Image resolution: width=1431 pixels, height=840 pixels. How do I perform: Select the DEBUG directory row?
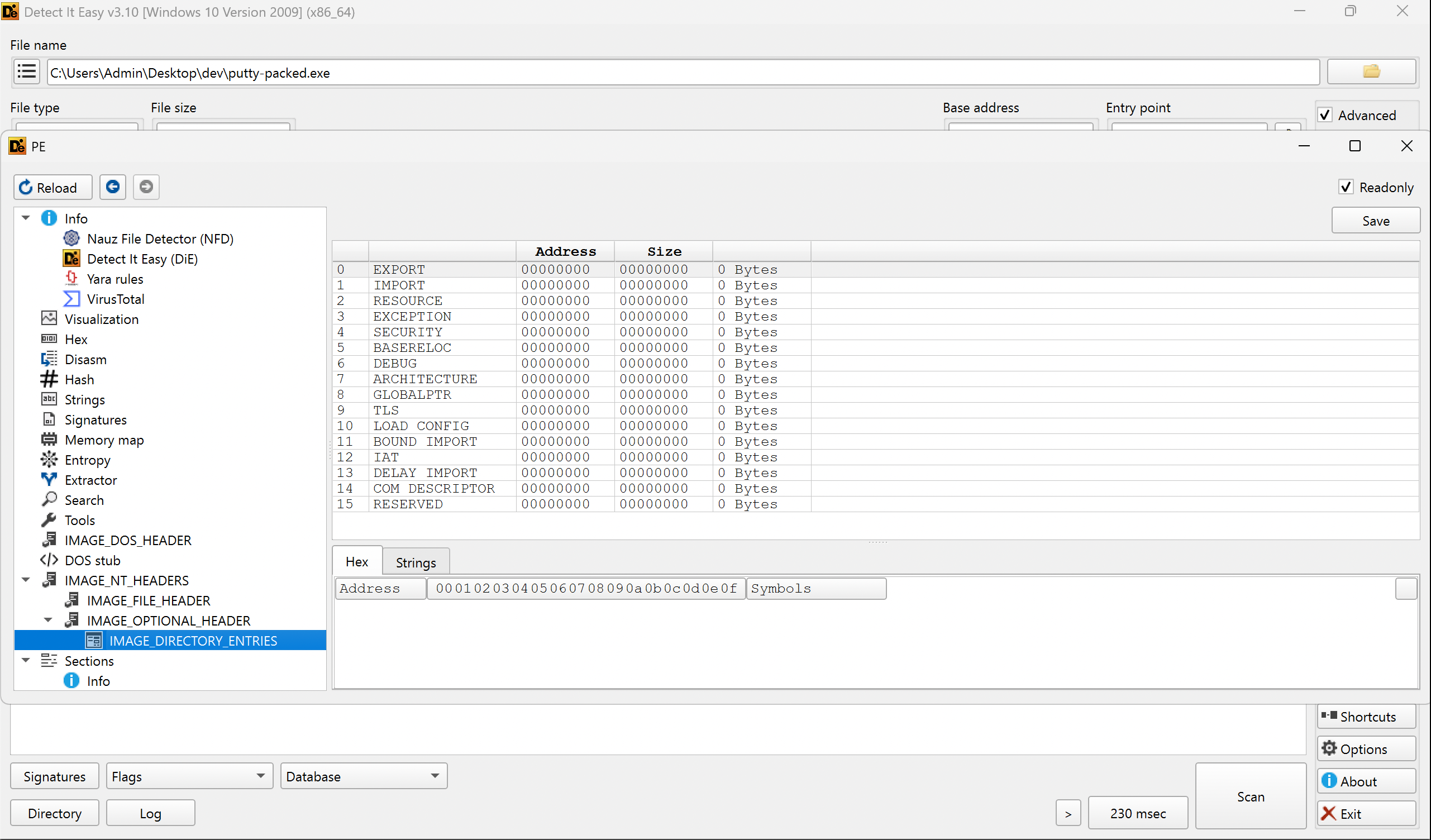tap(876, 363)
